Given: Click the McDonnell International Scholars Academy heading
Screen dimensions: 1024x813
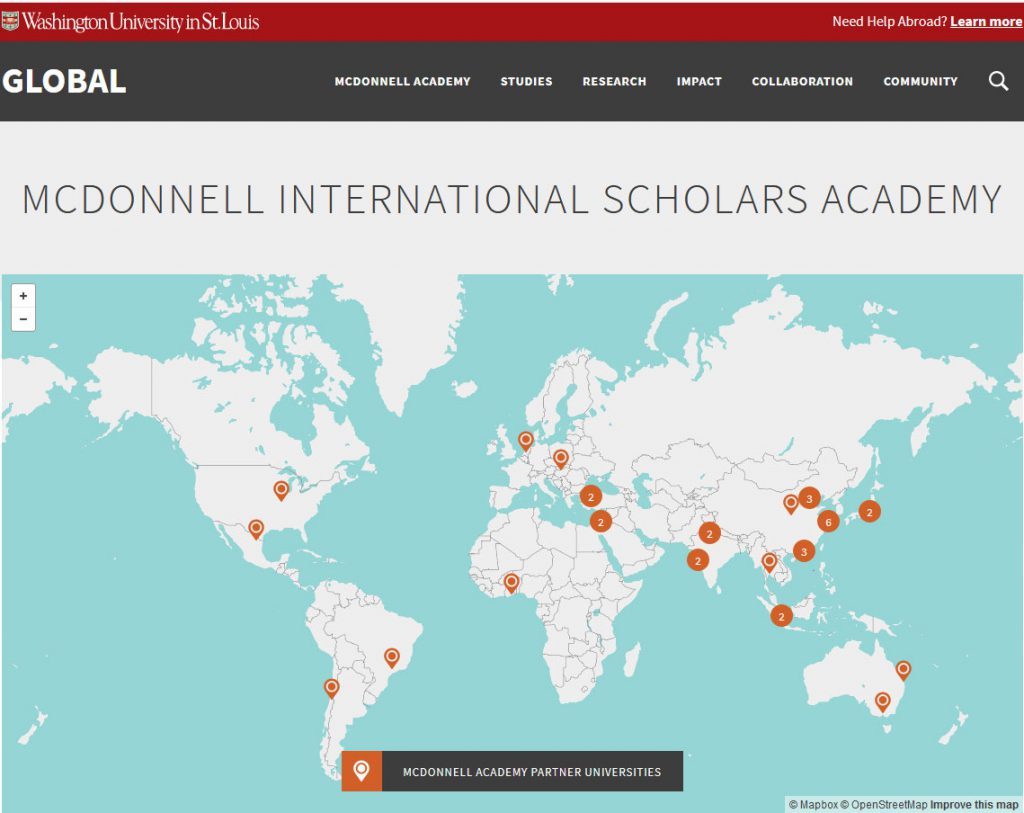Looking at the screenshot, I should click(x=512, y=199).
